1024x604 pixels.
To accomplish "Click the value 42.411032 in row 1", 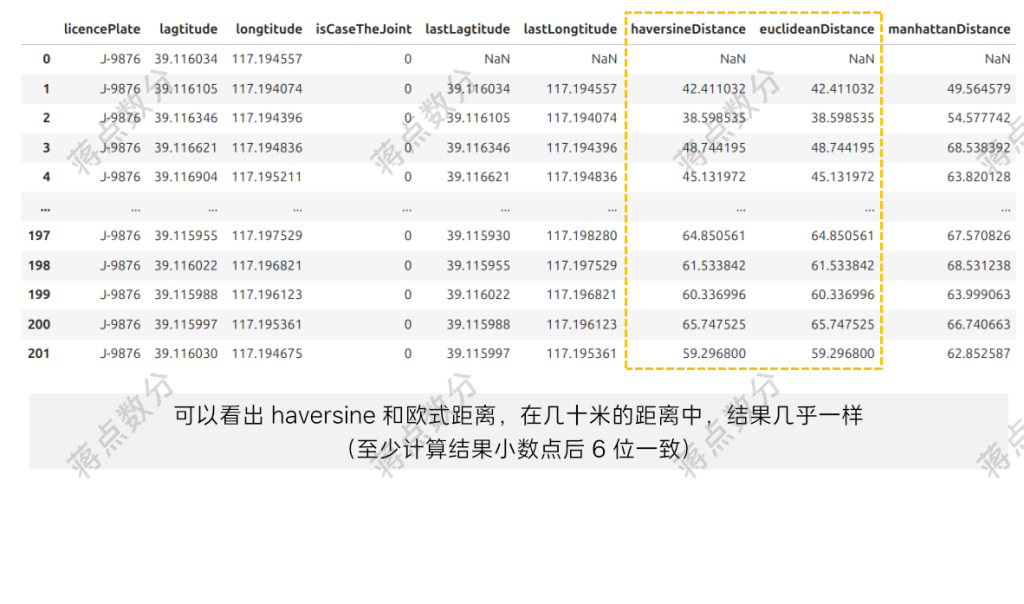I will tap(713, 88).
